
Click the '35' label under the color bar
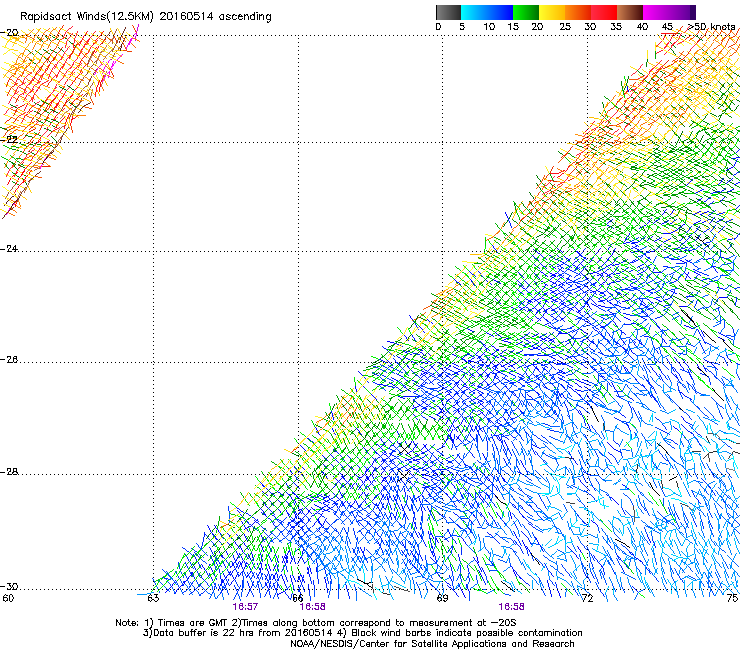pos(616,27)
